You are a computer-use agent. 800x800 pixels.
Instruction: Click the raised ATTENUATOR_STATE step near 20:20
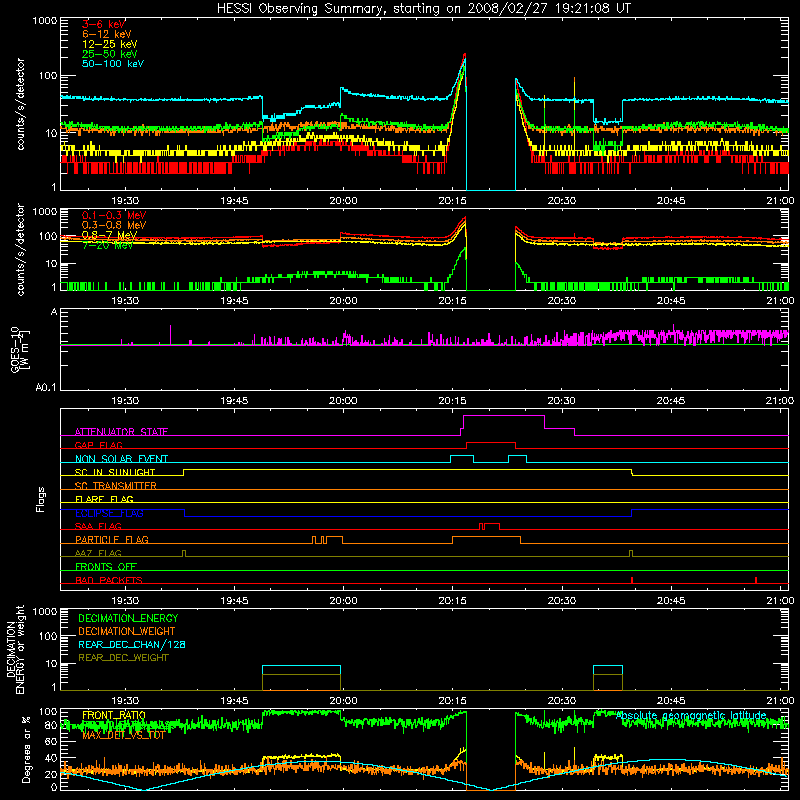click(x=504, y=416)
